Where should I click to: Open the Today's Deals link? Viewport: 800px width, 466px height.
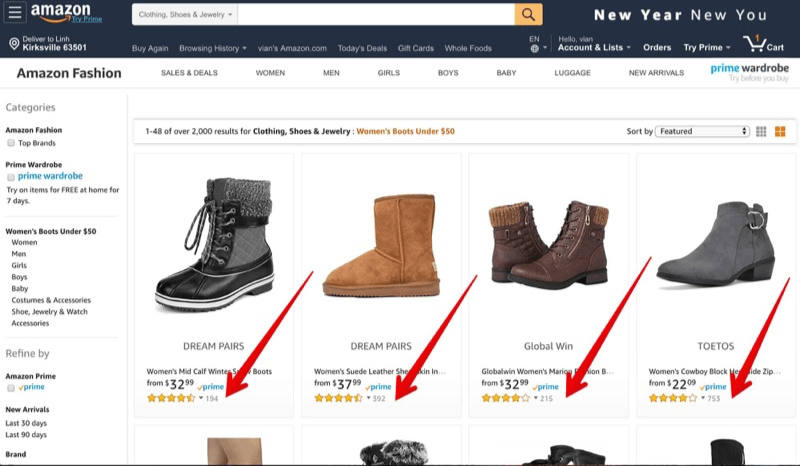click(361, 48)
